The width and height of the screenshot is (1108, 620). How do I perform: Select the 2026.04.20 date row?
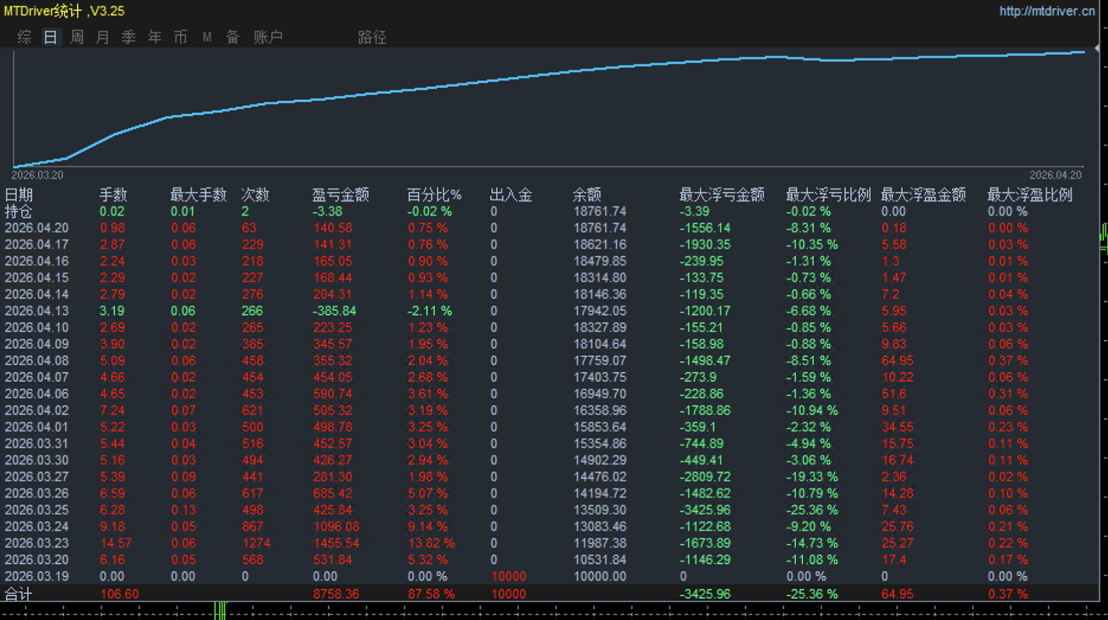(x=37, y=228)
